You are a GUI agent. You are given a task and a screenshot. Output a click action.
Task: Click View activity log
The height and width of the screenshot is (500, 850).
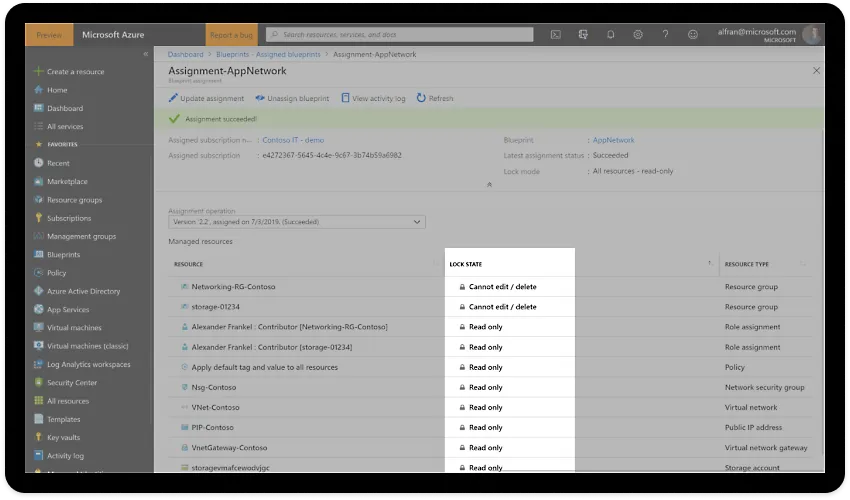point(373,98)
